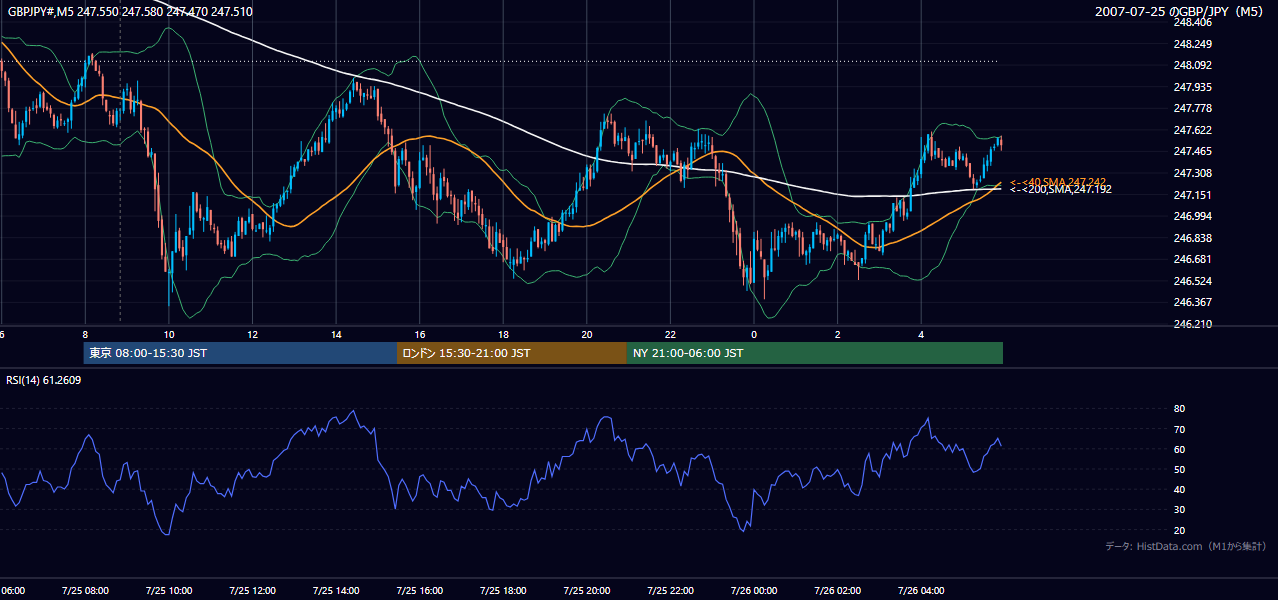
Task: Click hour tick 22 under the price chart
Action: click(x=670, y=334)
